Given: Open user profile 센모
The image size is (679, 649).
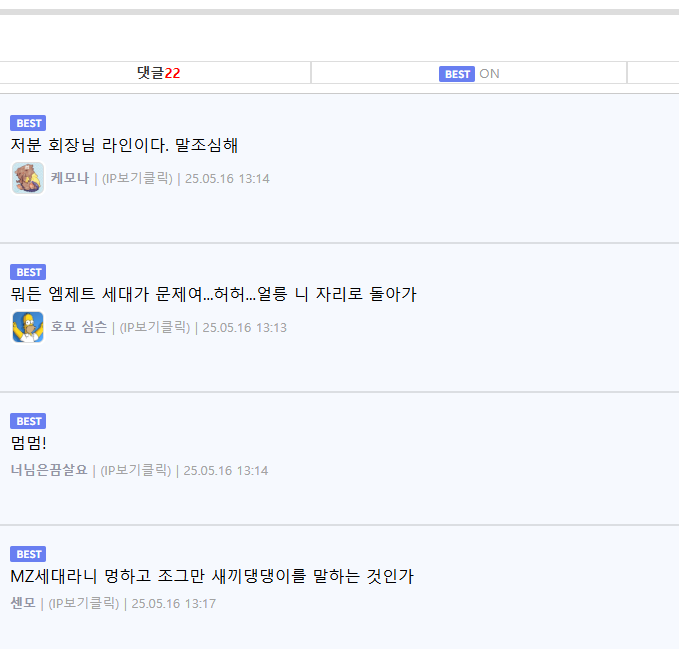Looking at the screenshot, I should point(23,603).
